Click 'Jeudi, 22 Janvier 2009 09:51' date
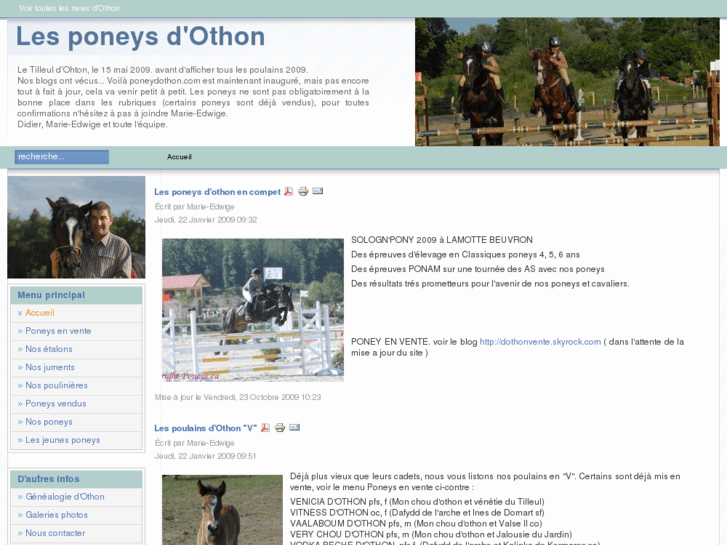 [x=205, y=456]
